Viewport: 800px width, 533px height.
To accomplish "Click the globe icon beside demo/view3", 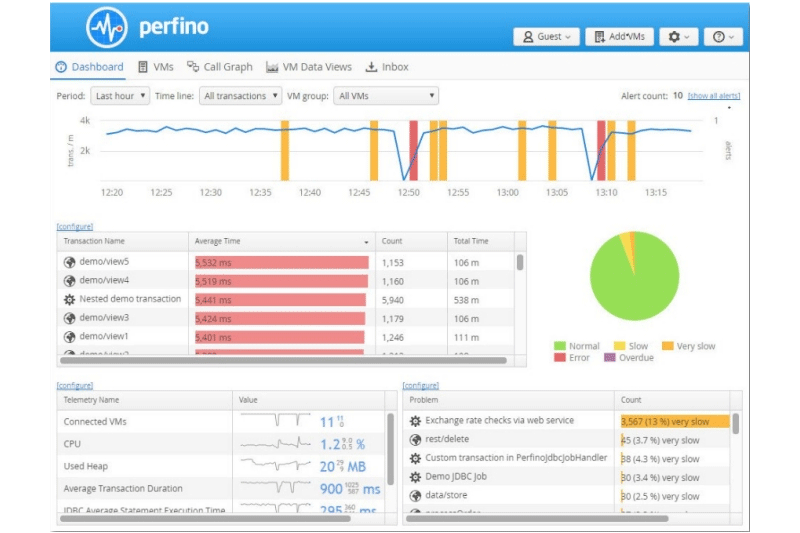I will (69, 319).
